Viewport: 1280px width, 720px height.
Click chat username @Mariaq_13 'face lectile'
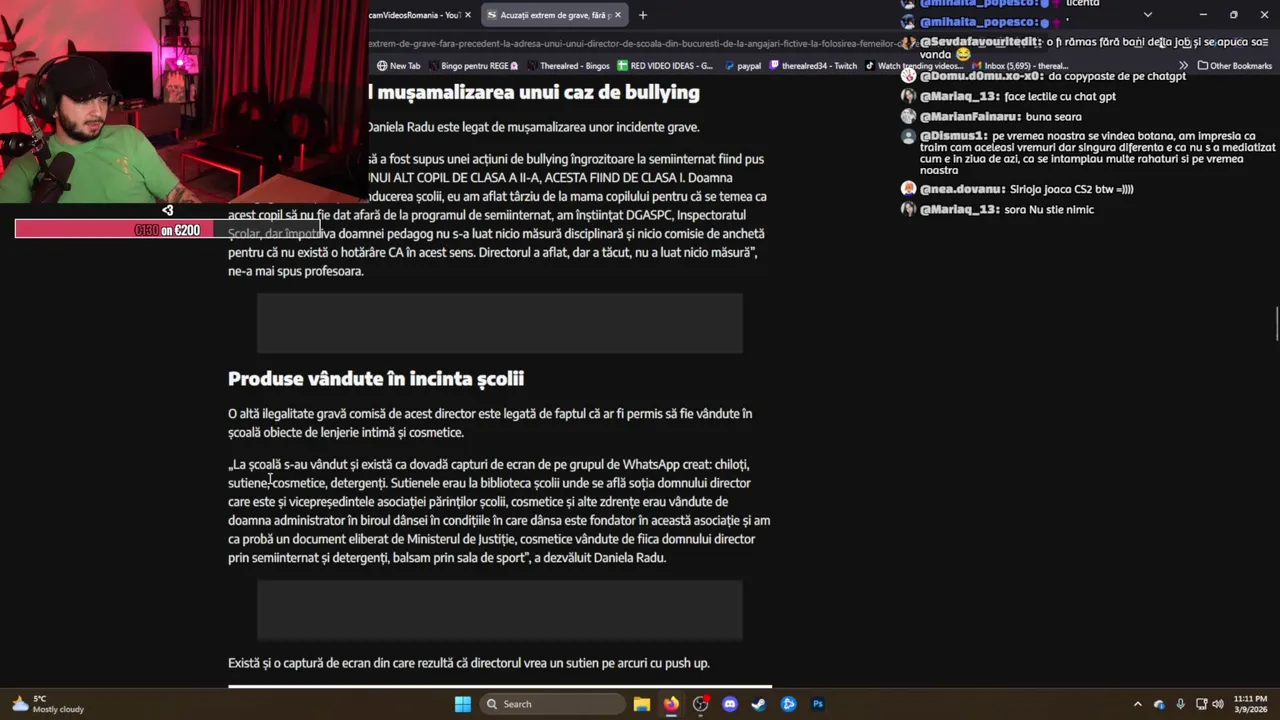point(959,97)
